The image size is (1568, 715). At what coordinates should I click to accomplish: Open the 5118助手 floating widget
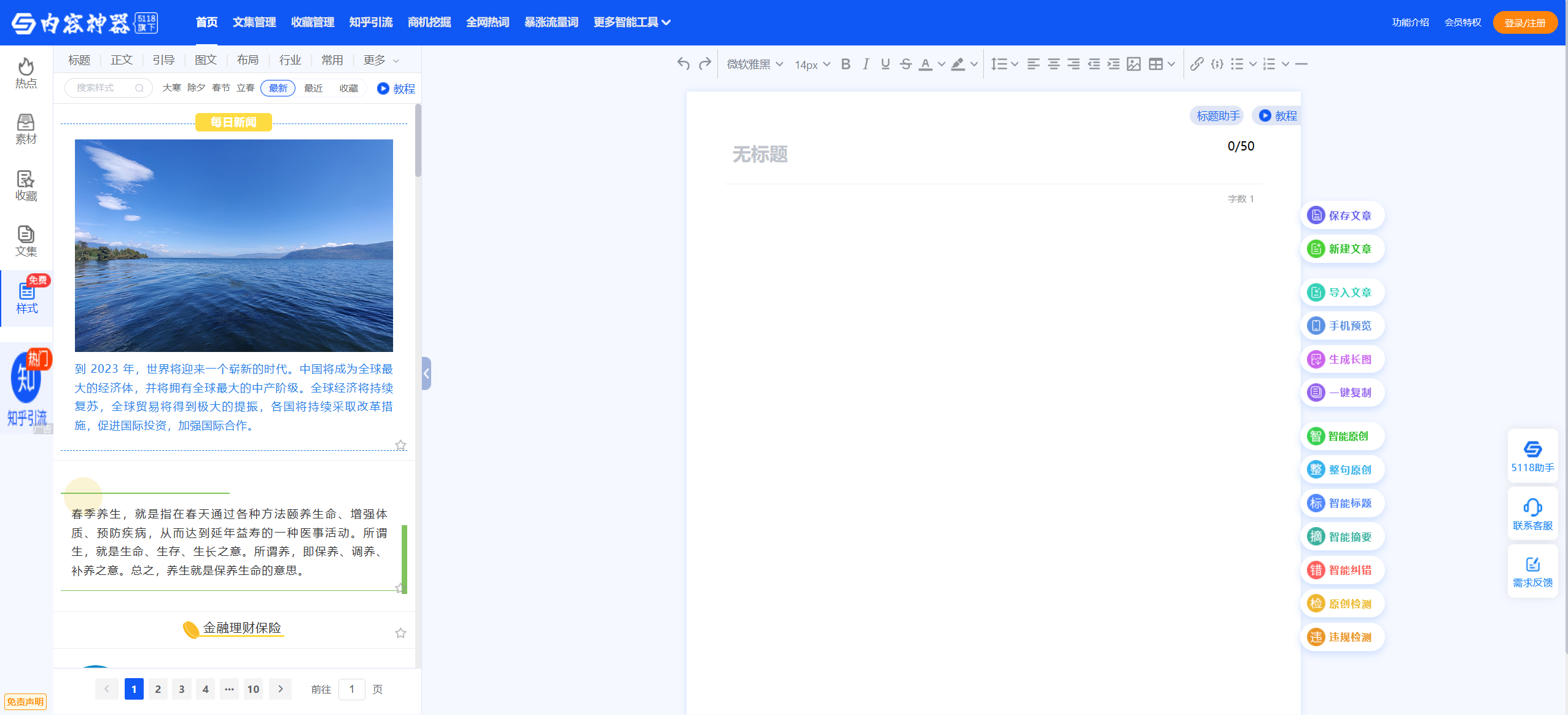1532,456
